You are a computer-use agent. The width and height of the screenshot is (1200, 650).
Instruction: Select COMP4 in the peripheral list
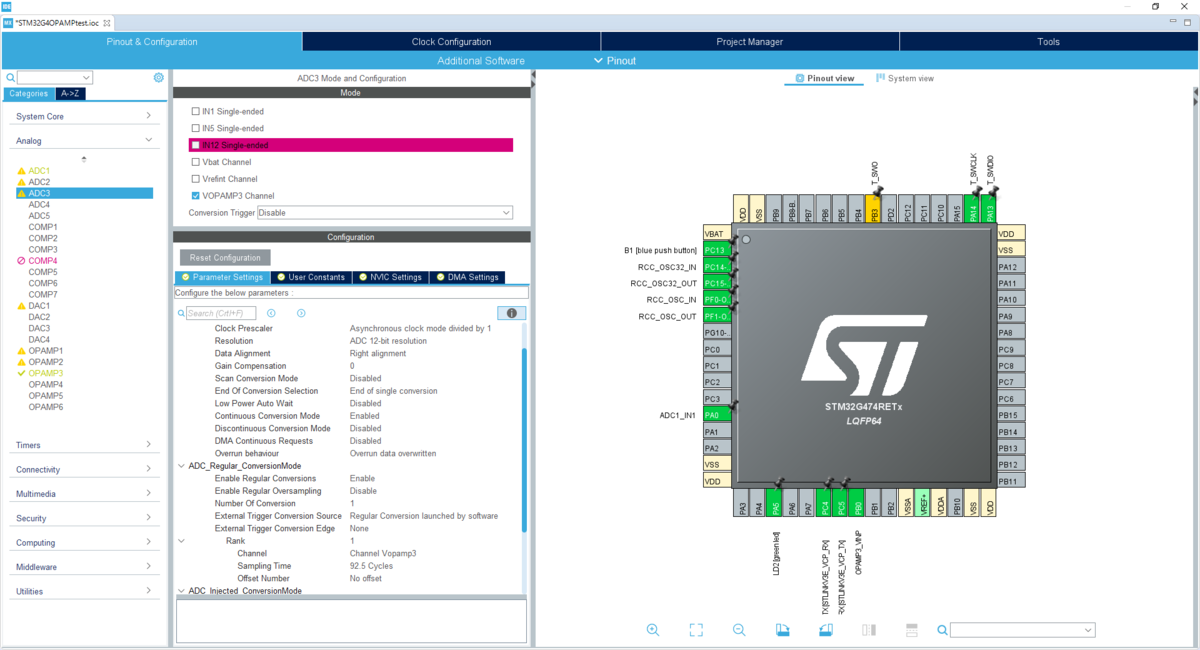point(43,261)
